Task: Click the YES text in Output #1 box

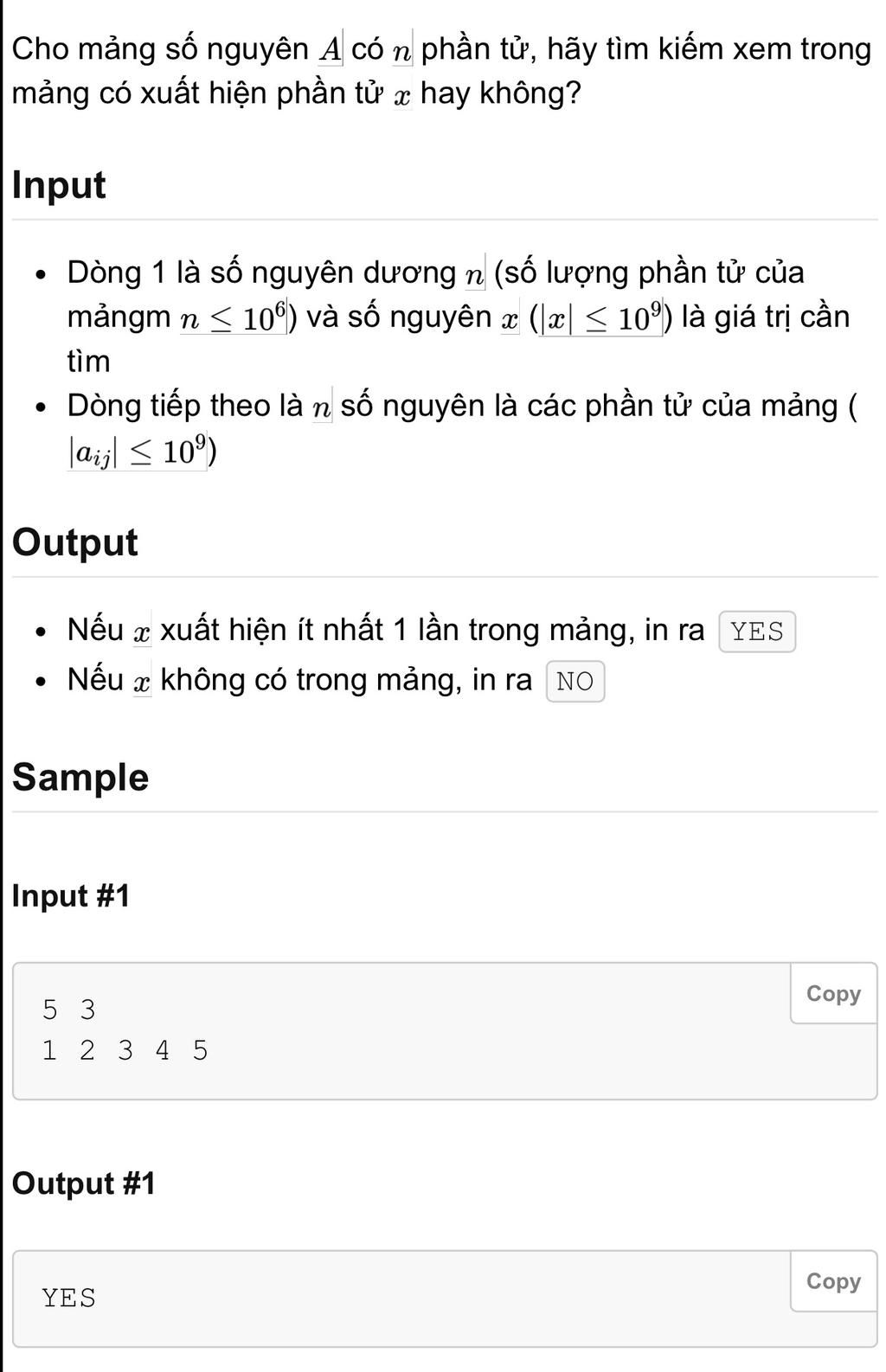Action: pos(69,1298)
